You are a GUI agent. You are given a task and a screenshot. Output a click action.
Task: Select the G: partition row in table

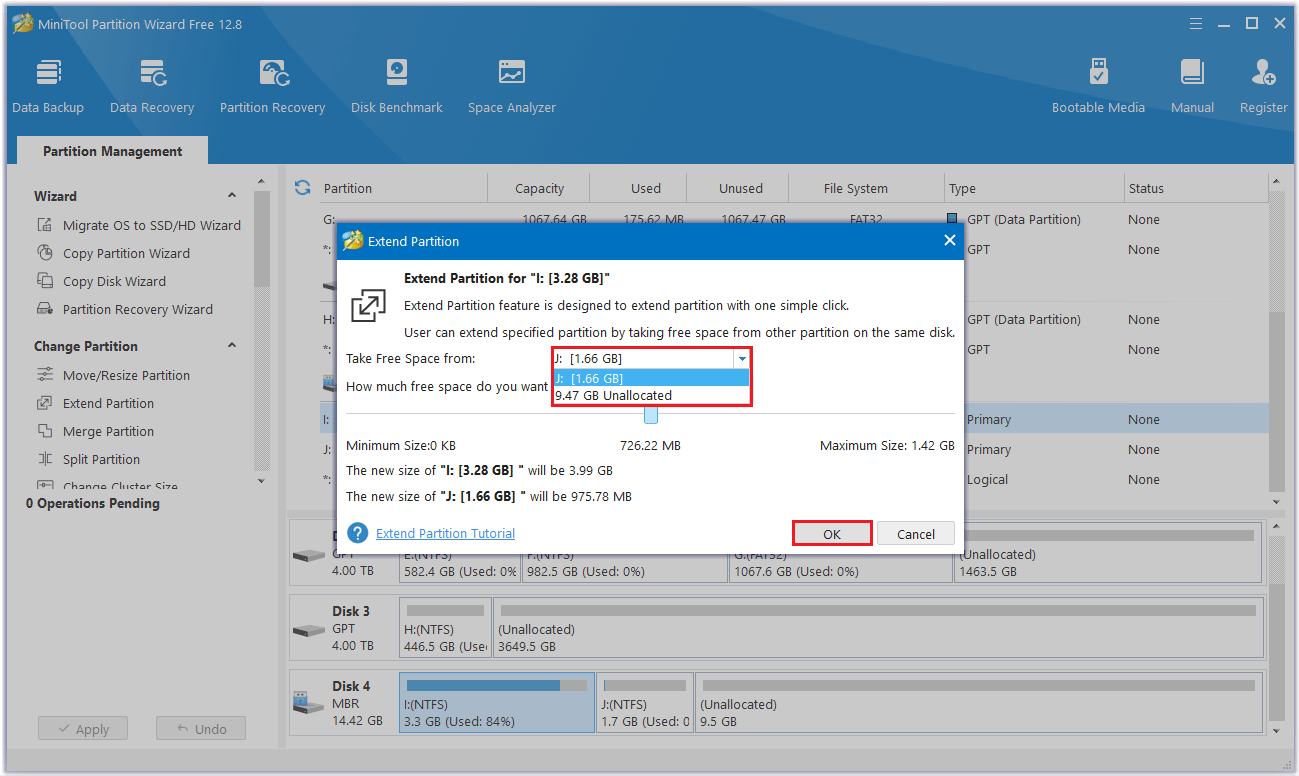[794, 219]
